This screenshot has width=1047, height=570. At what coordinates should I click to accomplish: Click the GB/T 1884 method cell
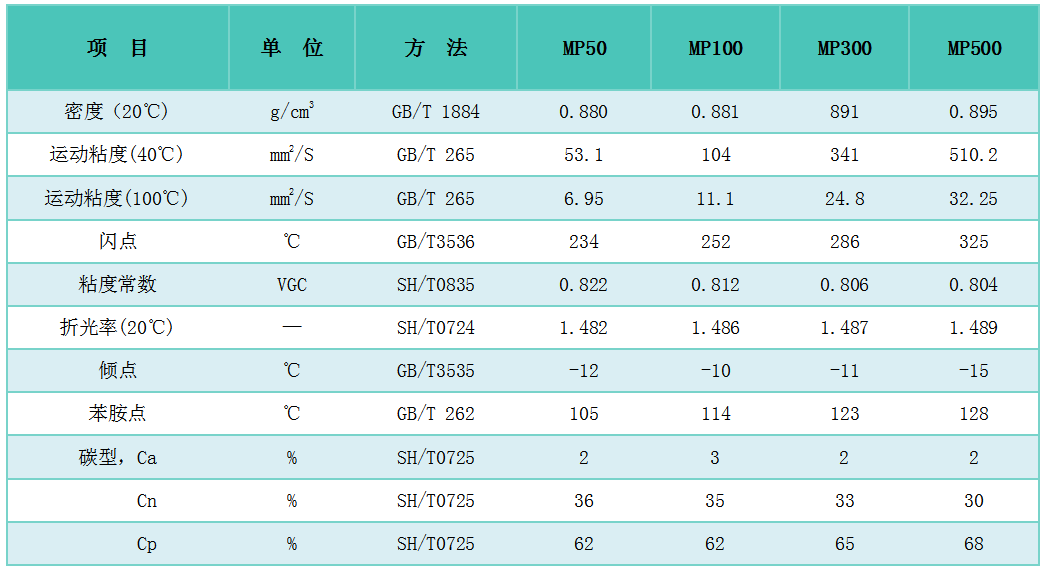(435, 112)
